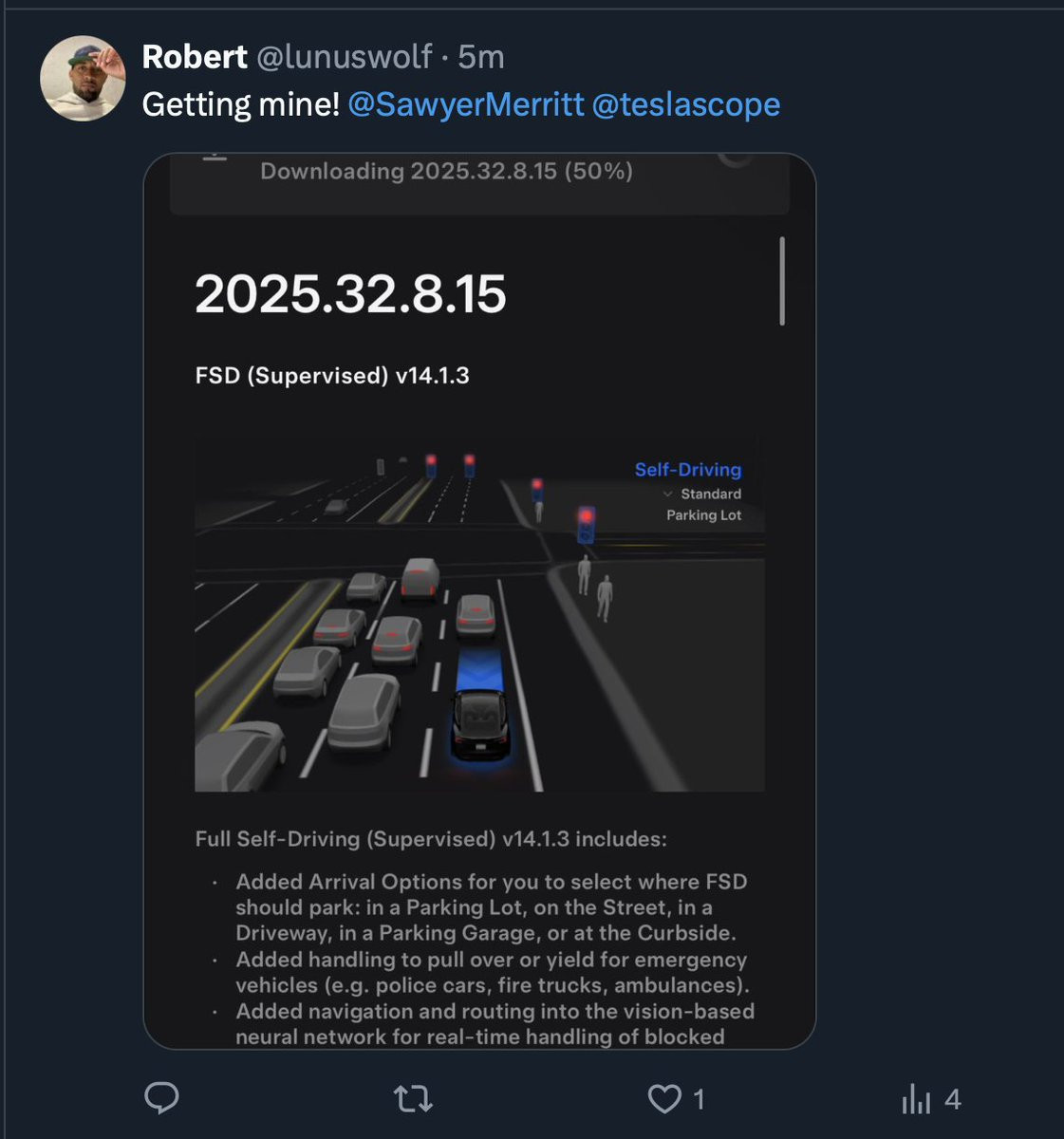Screen dimensions: 1064x1139
Task: Open the Self-Driving label in visualization
Action: tap(688, 469)
